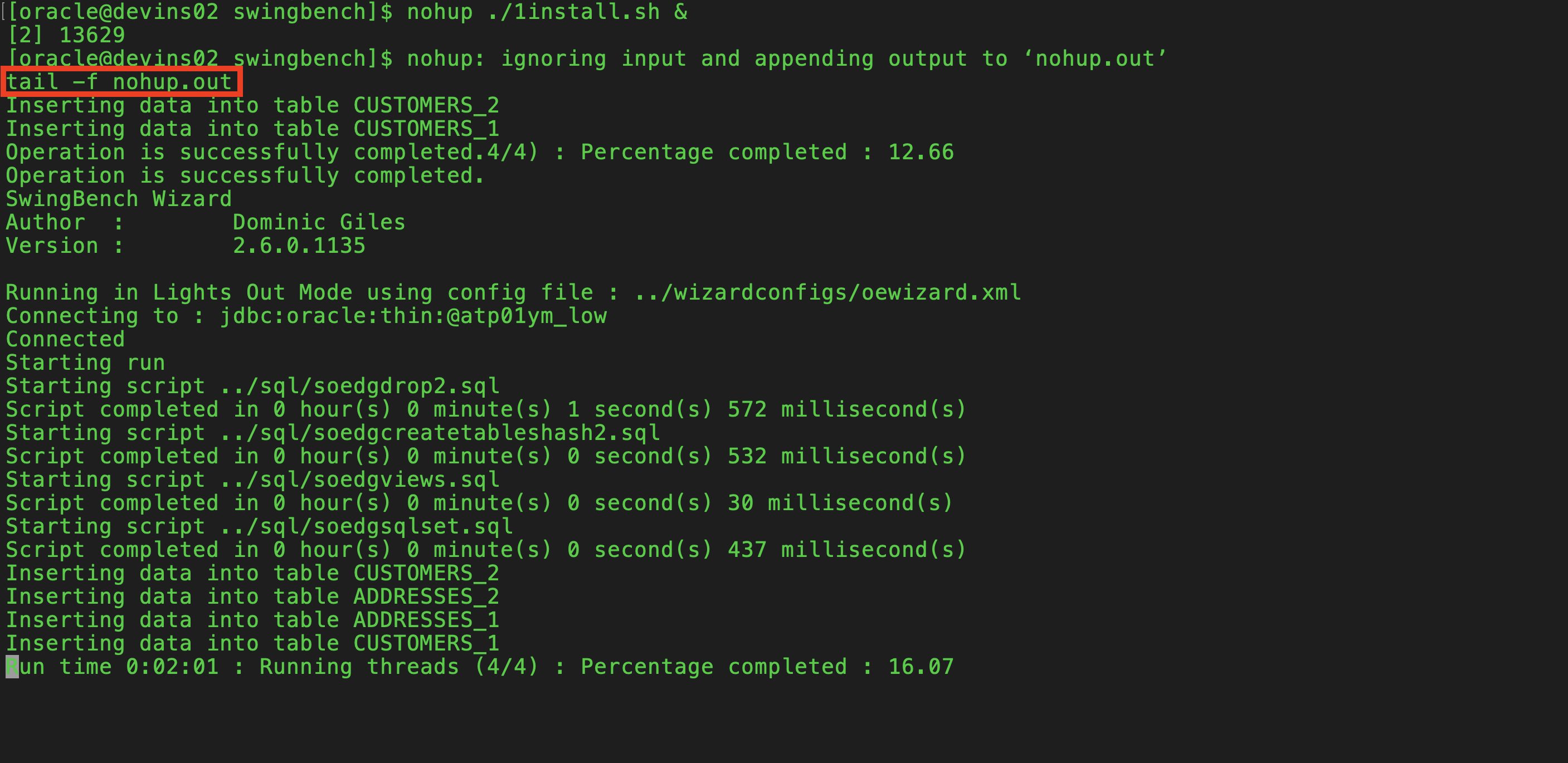This screenshot has width=1568, height=763.
Task: Click the highlighted tail -f nohup.out command
Action: pos(120,82)
